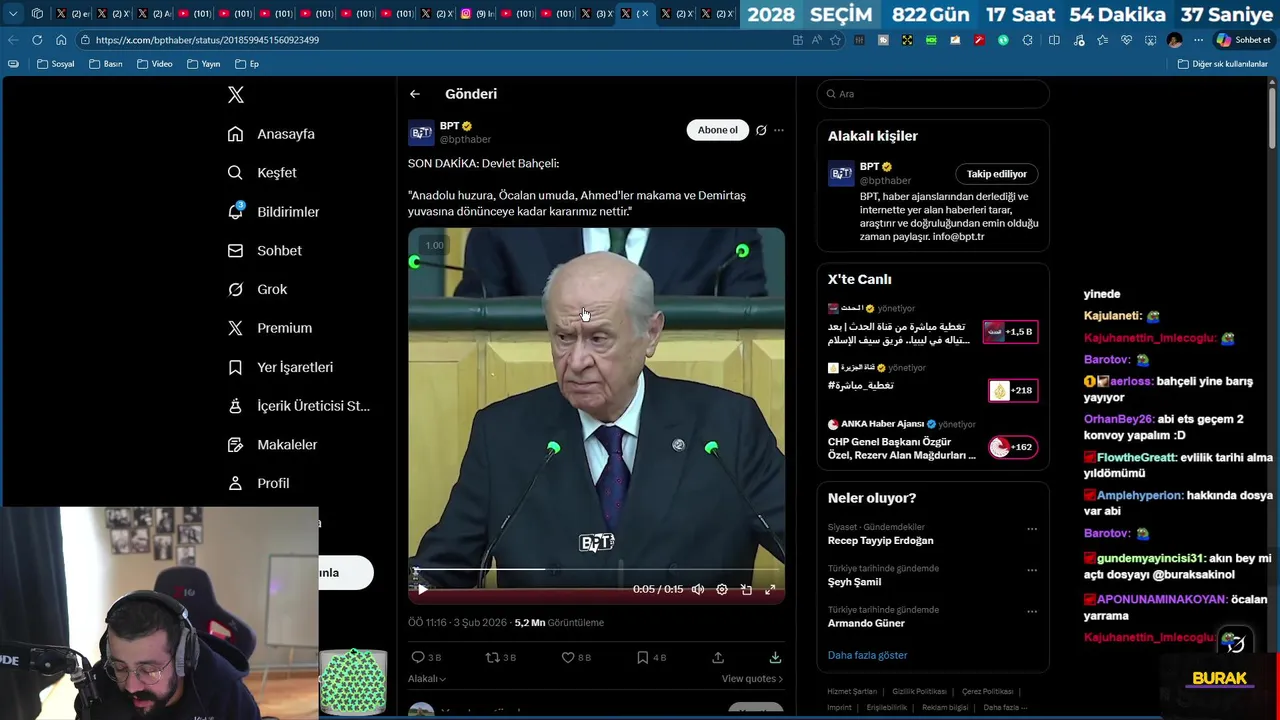Add page to favorites star
The height and width of the screenshot is (720, 1280).
(x=835, y=40)
